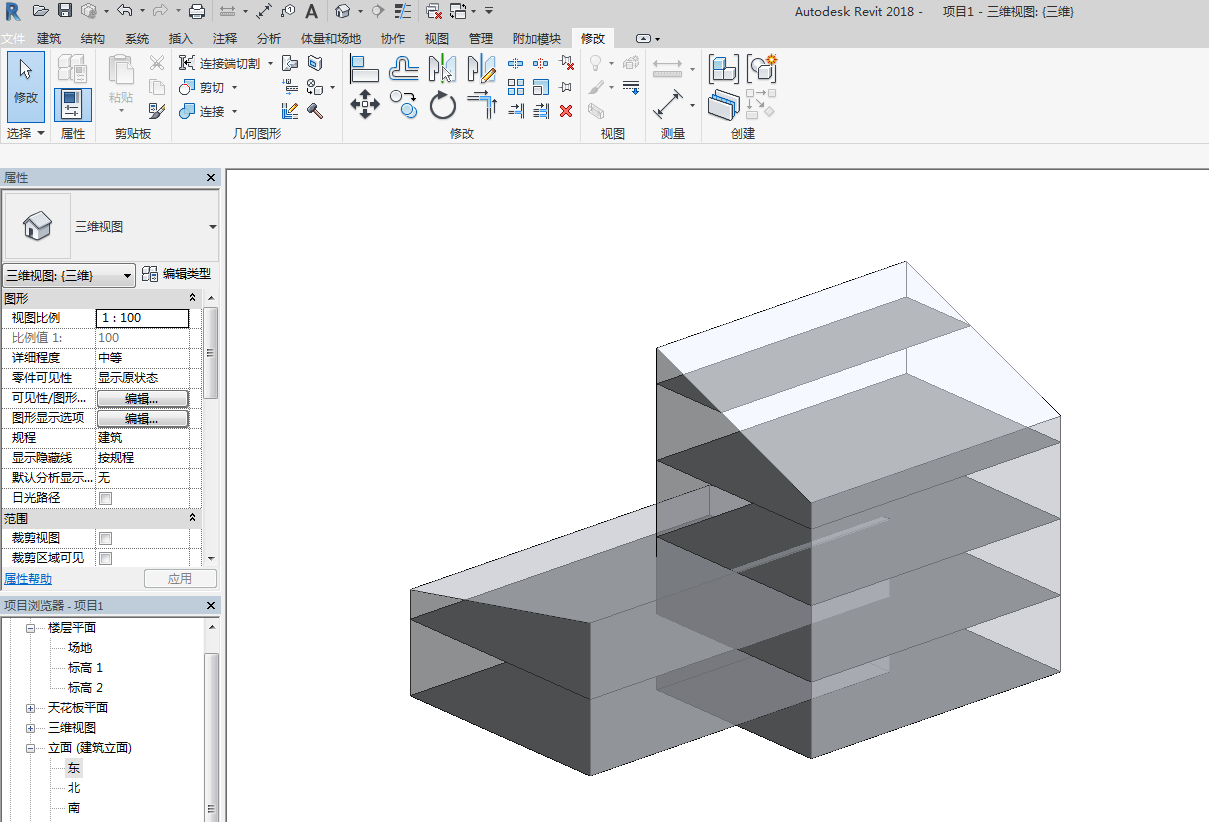
Task: Select the Move tool in the ribbon
Action: (365, 104)
